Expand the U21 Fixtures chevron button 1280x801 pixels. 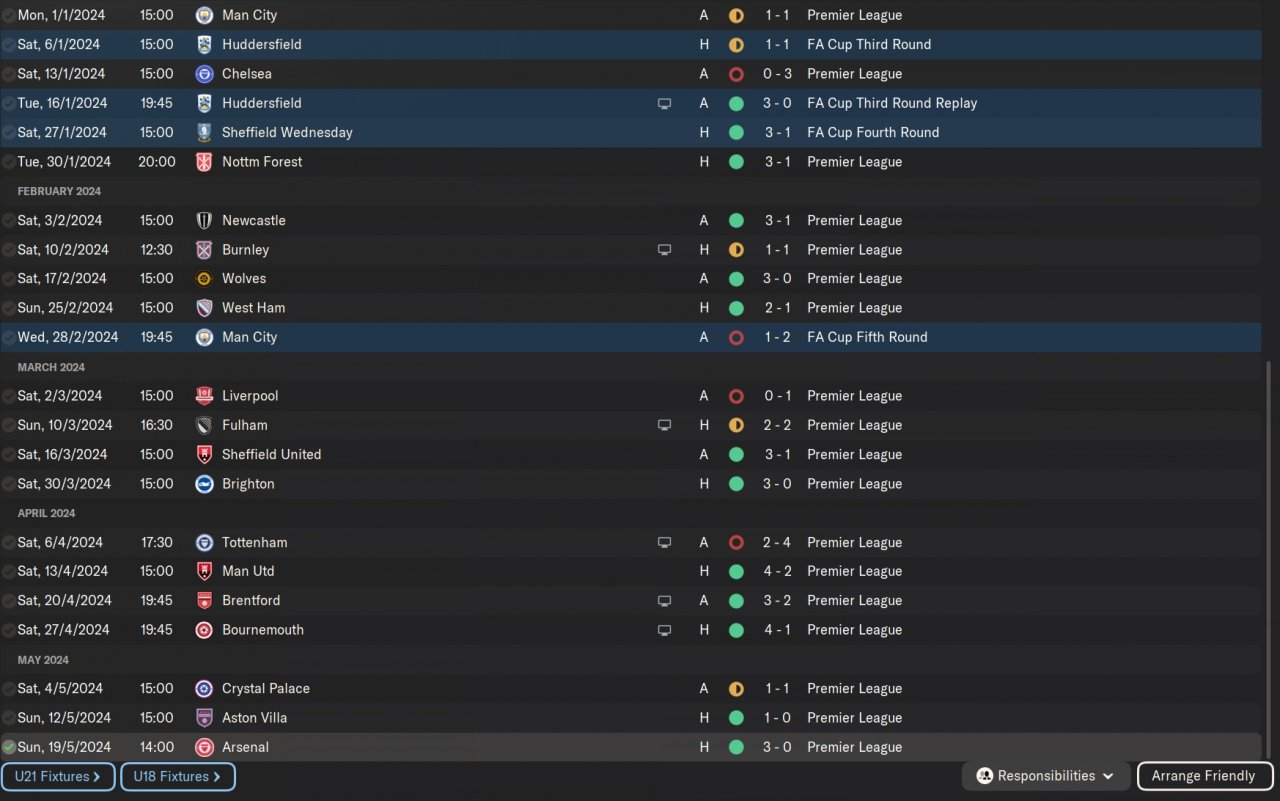[x=97, y=777]
